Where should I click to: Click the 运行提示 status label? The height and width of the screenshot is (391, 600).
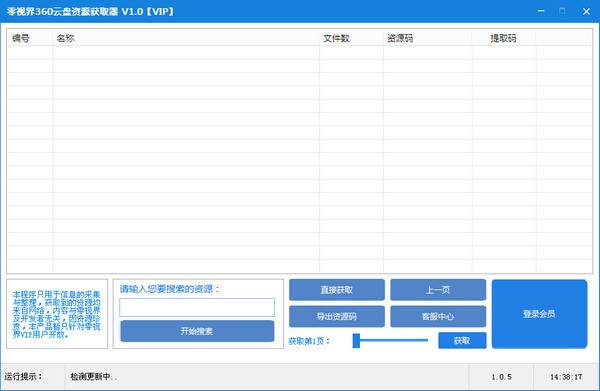(x=23, y=377)
